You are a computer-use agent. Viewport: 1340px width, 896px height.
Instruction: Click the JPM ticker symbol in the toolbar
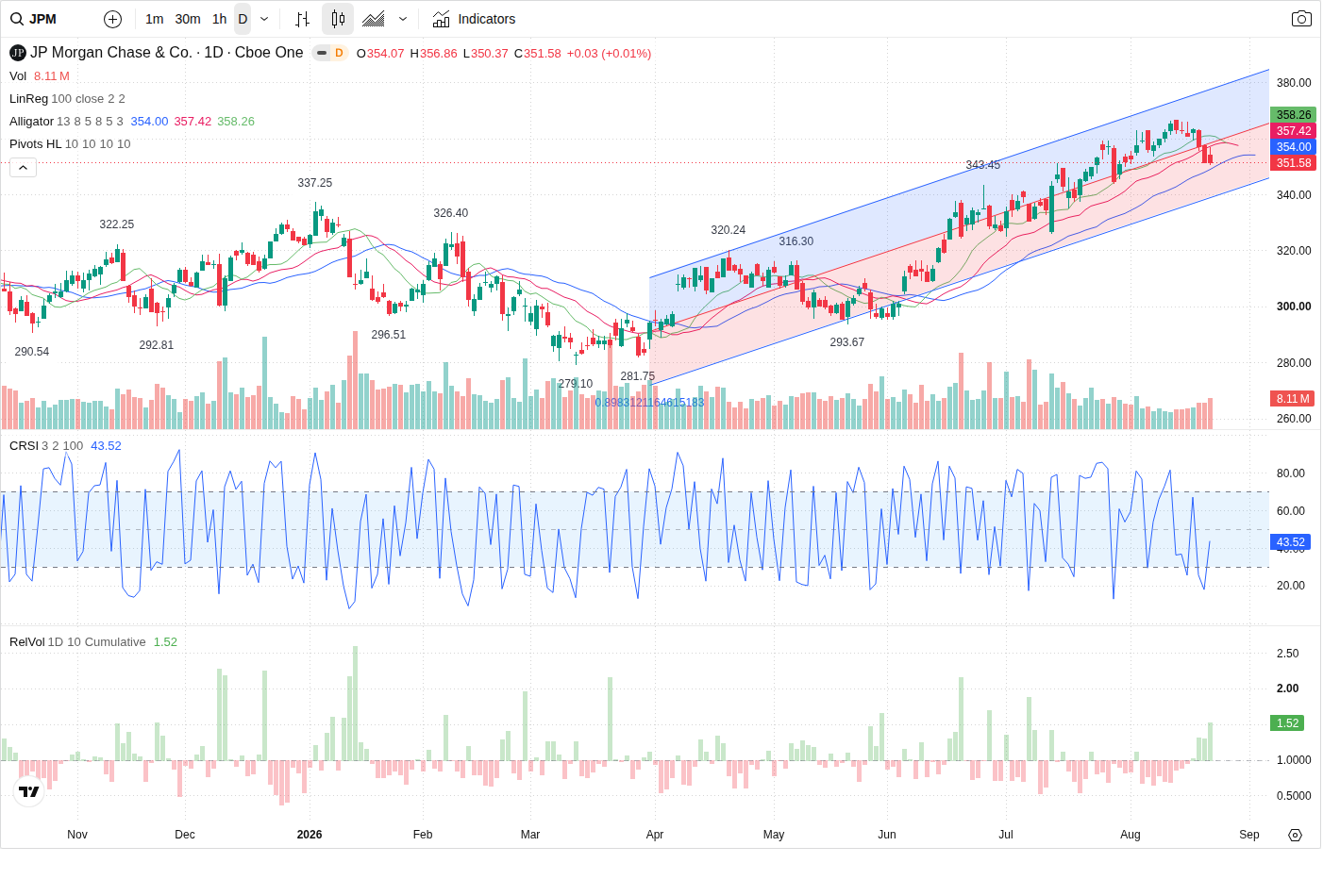[42, 19]
